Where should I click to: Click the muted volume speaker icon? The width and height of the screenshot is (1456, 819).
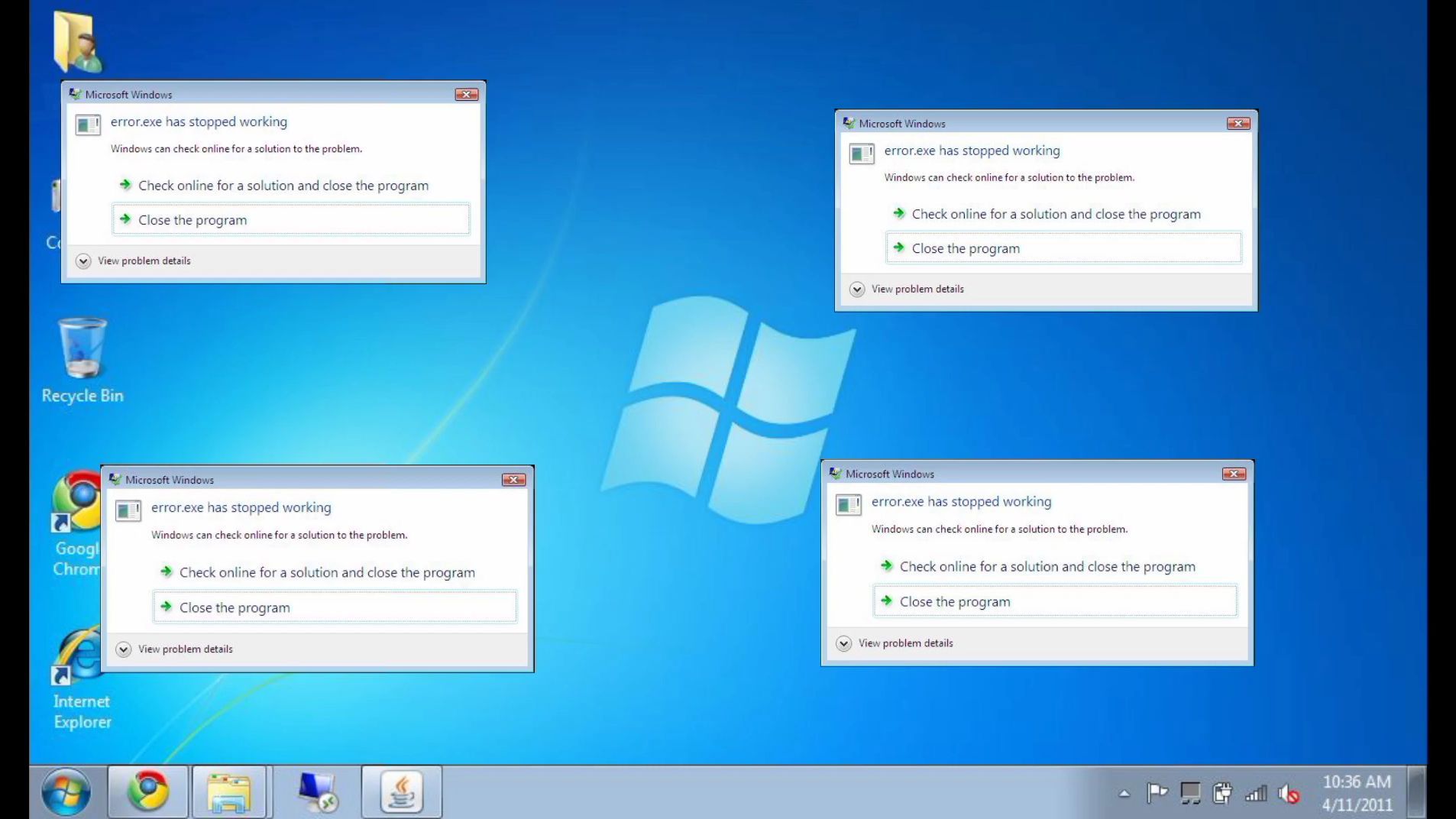pyautogui.click(x=1289, y=794)
